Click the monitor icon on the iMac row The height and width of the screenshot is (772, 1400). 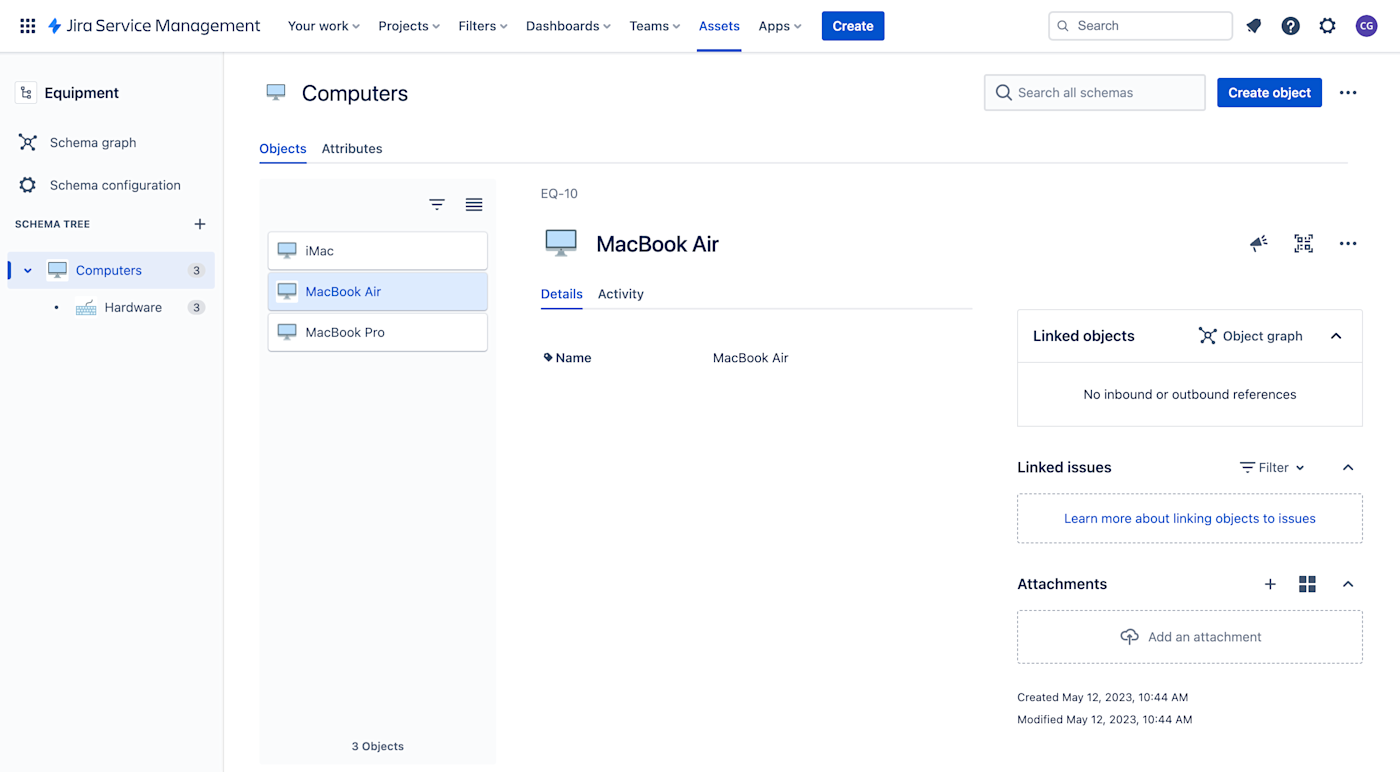click(x=287, y=251)
